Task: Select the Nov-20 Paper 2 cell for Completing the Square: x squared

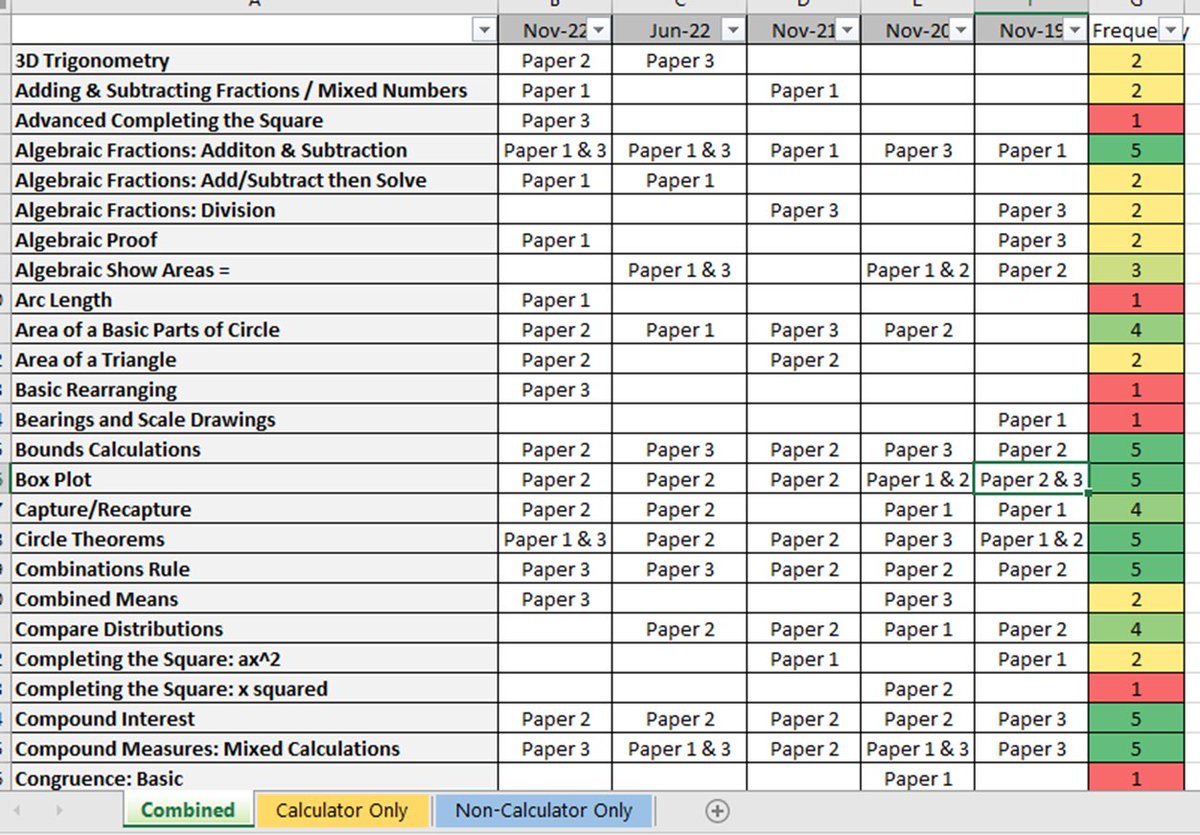Action: point(918,690)
